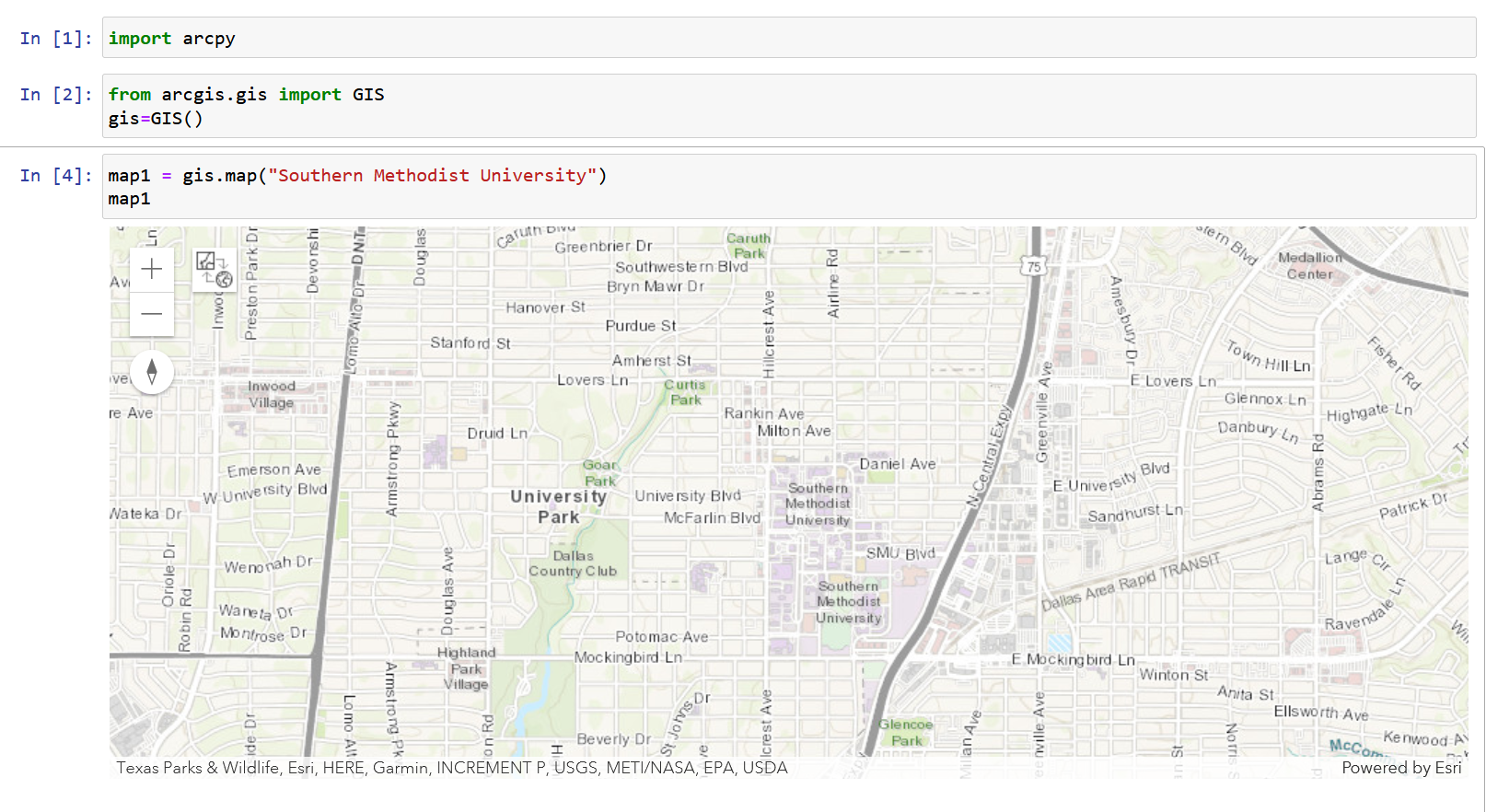Viewport: 1486px width, 812px height.
Task: Click the 'McFarlin Blvd' street label
Action: coord(713,517)
